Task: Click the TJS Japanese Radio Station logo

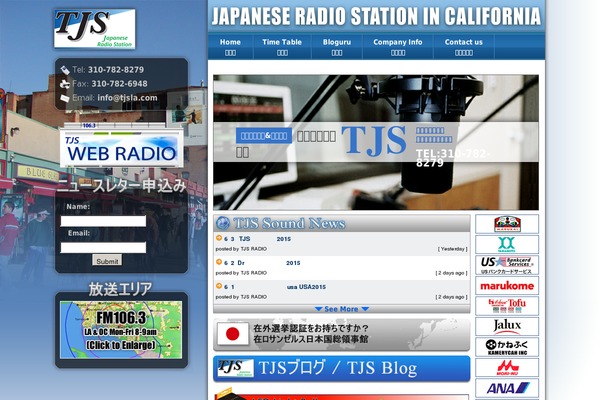Action: tap(95, 29)
